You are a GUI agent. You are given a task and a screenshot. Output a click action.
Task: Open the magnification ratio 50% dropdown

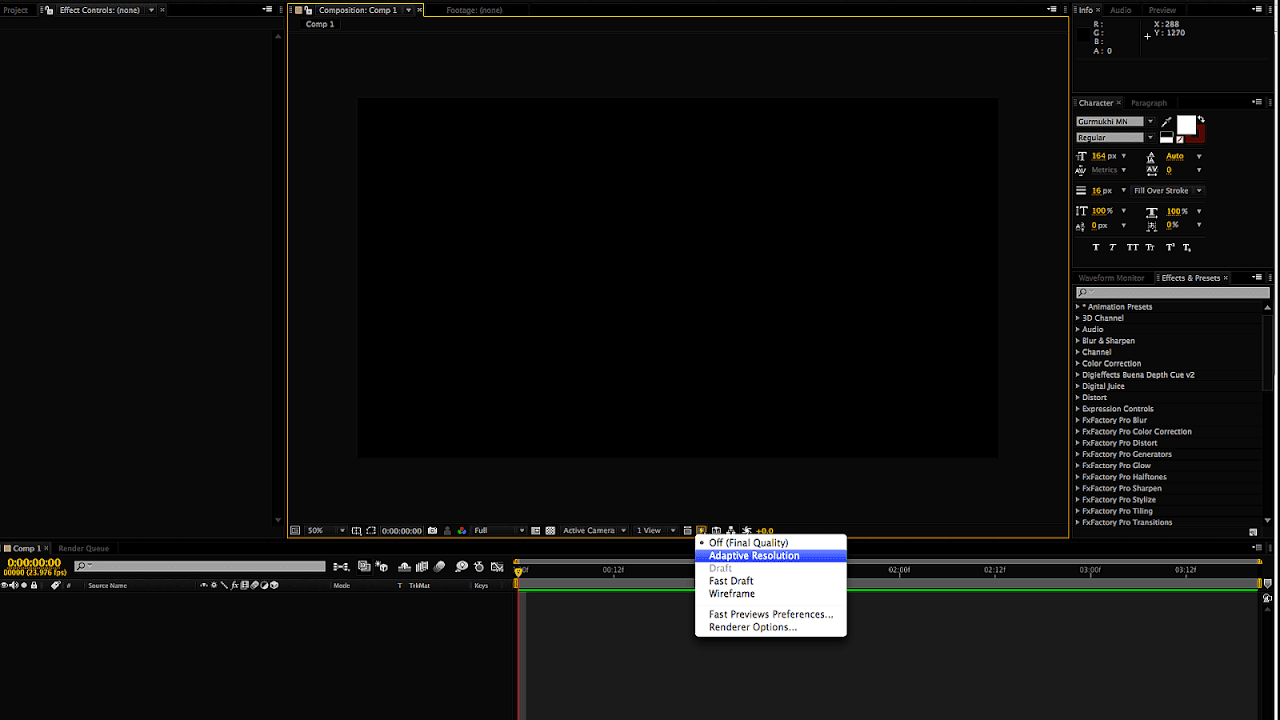coord(326,530)
